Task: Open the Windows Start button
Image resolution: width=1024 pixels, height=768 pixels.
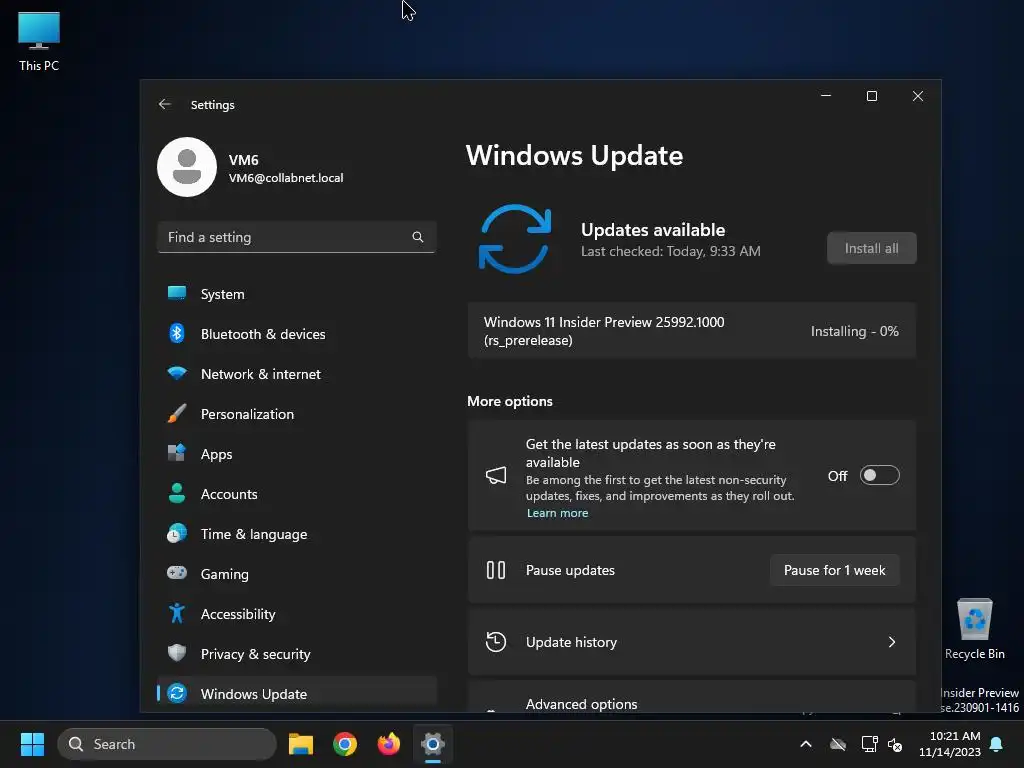Action: click(x=32, y=744)
